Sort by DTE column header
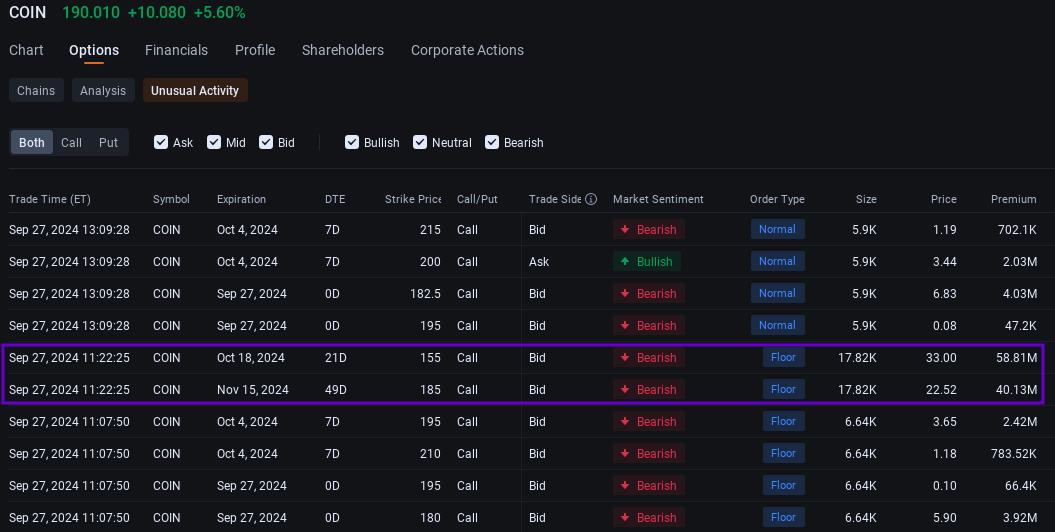 (335, 199)
